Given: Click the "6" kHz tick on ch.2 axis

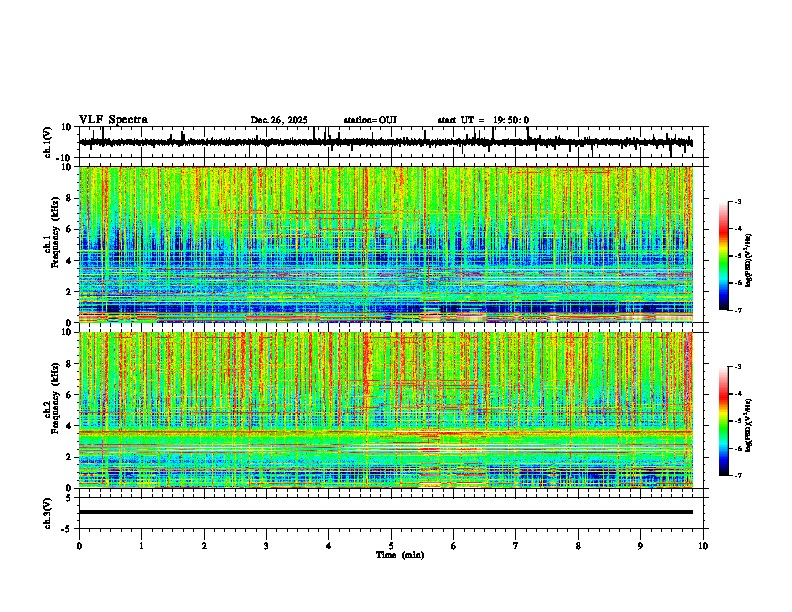Looking at the screenshot, I should (x=70, y=395).
